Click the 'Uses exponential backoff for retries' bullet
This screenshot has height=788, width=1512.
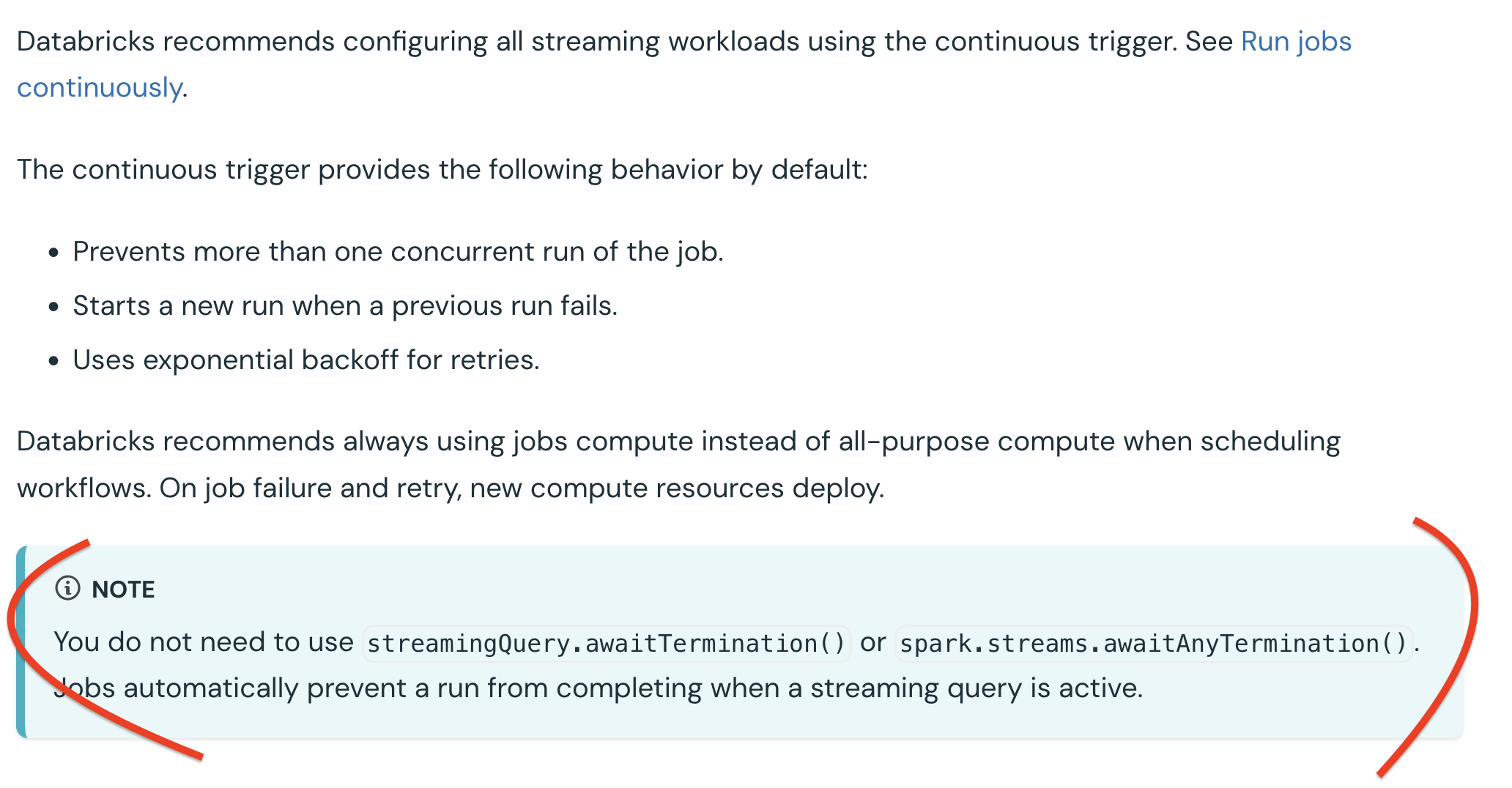pos(305,360)
